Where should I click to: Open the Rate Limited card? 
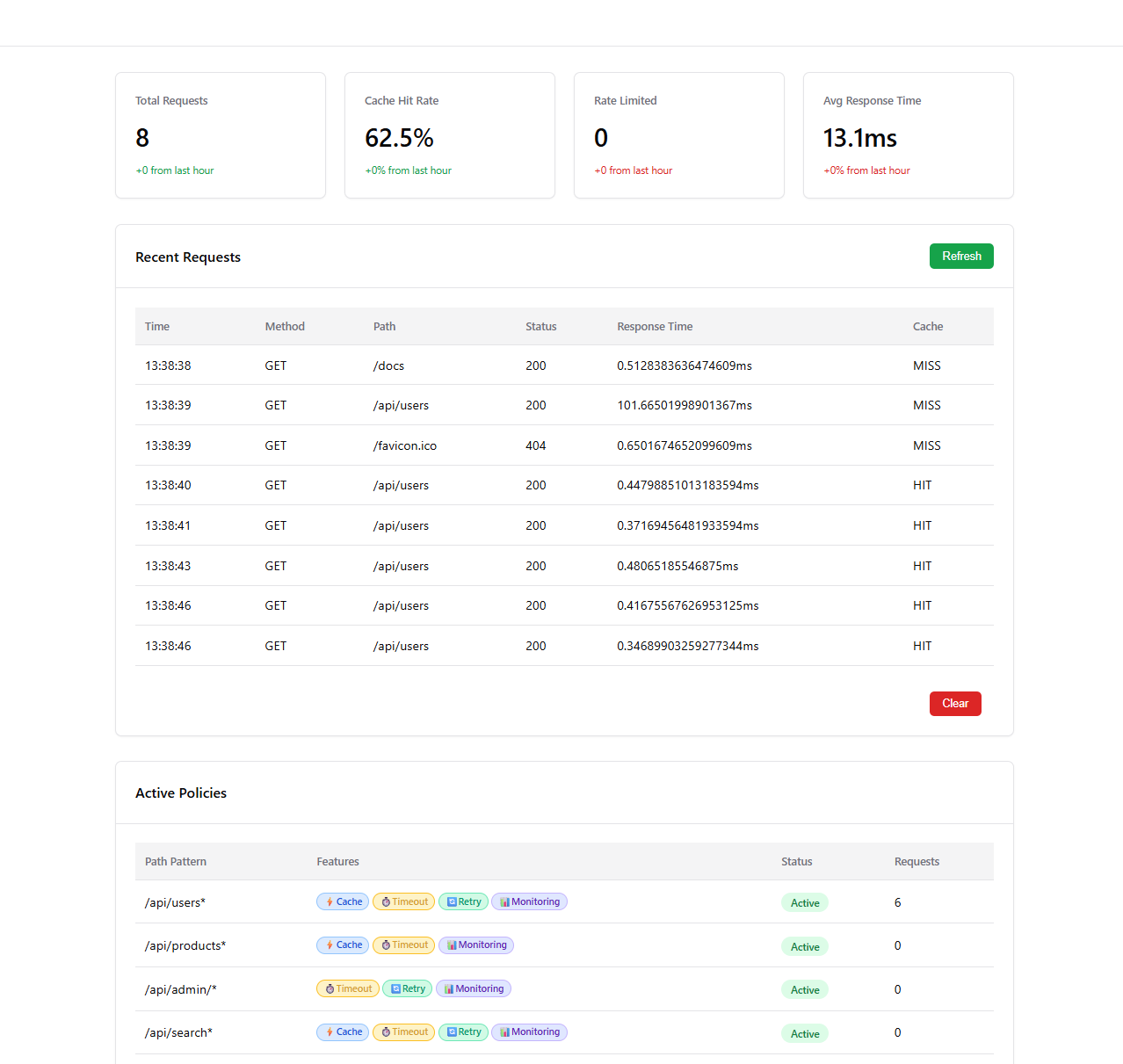[679, 135]
